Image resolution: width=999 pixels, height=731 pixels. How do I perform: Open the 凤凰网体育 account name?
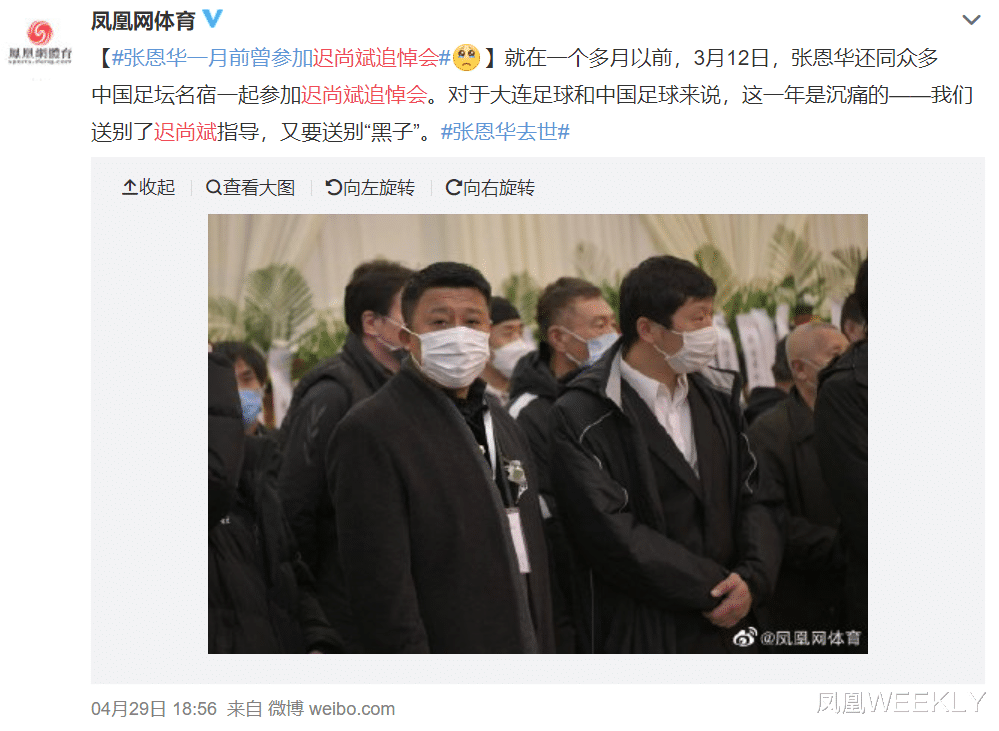click(143, 21)
